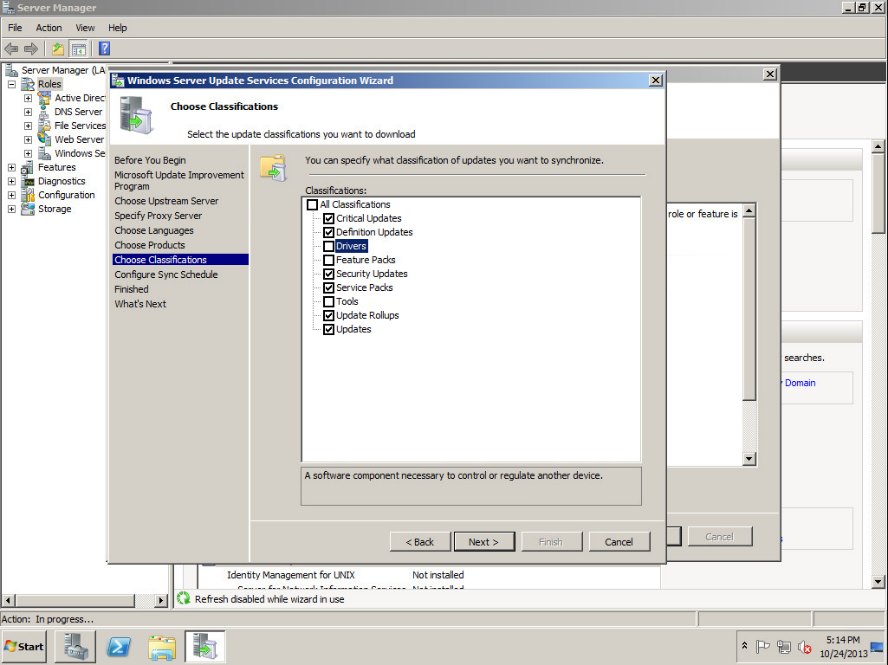Check the Feature Packs checkbox
This screenshot has width=888, height=665.
tap(328, 260)
